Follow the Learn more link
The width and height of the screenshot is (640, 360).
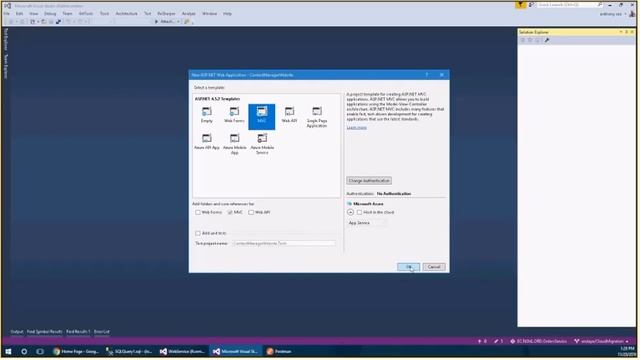(357, 128)
